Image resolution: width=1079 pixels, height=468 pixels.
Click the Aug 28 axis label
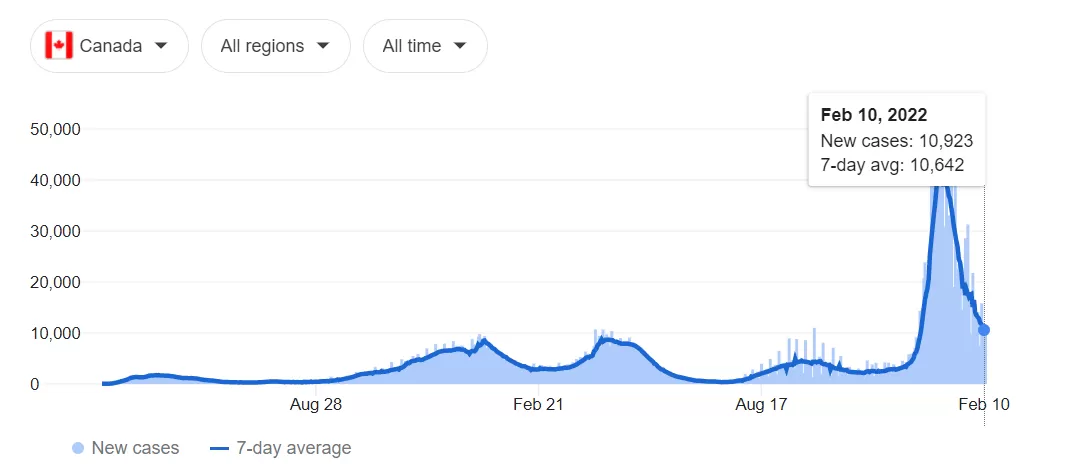316,405
